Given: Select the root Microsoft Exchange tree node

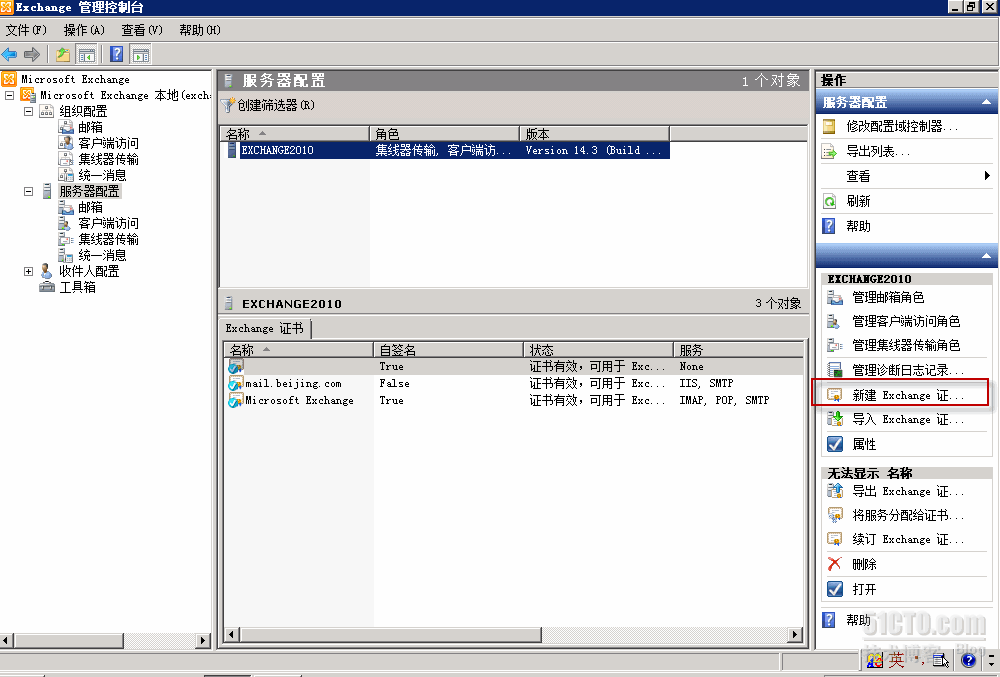Looking at the screenshot, I should point(75,79).
